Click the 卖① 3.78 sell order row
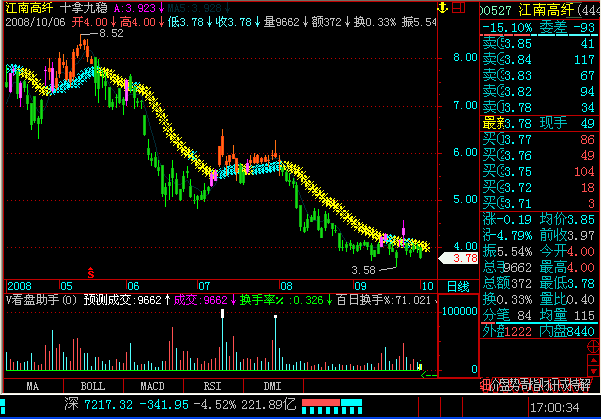The width and height of the screenshot is (601, 419). (x=539, y=108)
